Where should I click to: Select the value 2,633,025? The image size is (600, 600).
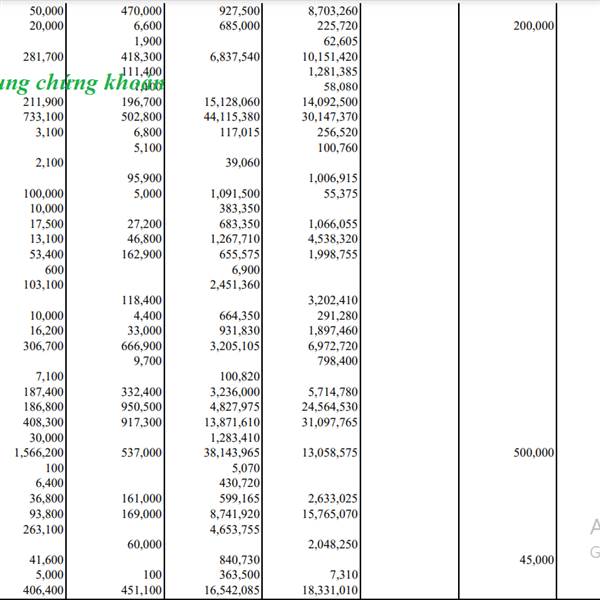(x=333, y=499)
